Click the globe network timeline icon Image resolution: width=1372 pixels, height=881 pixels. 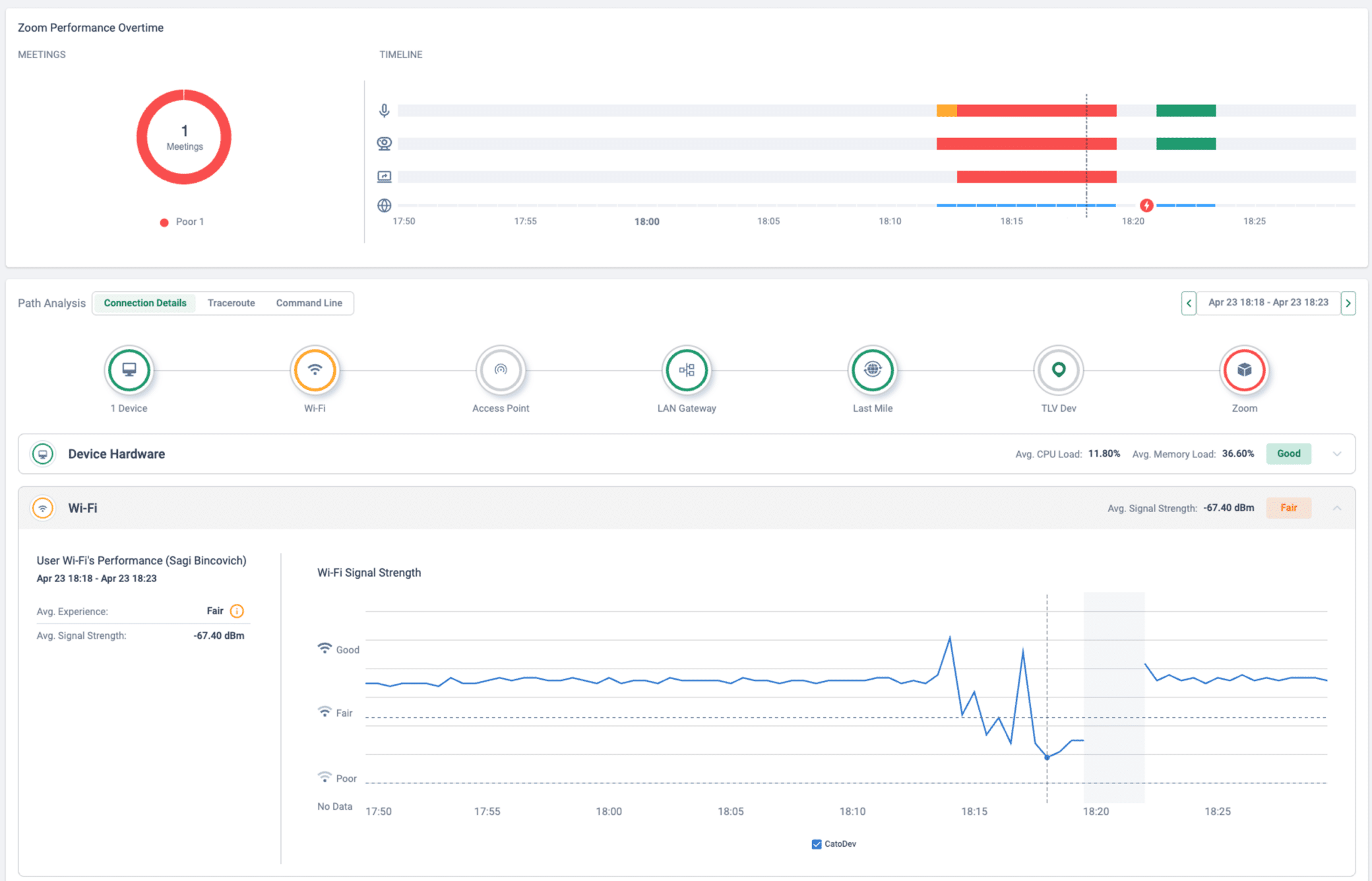384,205
